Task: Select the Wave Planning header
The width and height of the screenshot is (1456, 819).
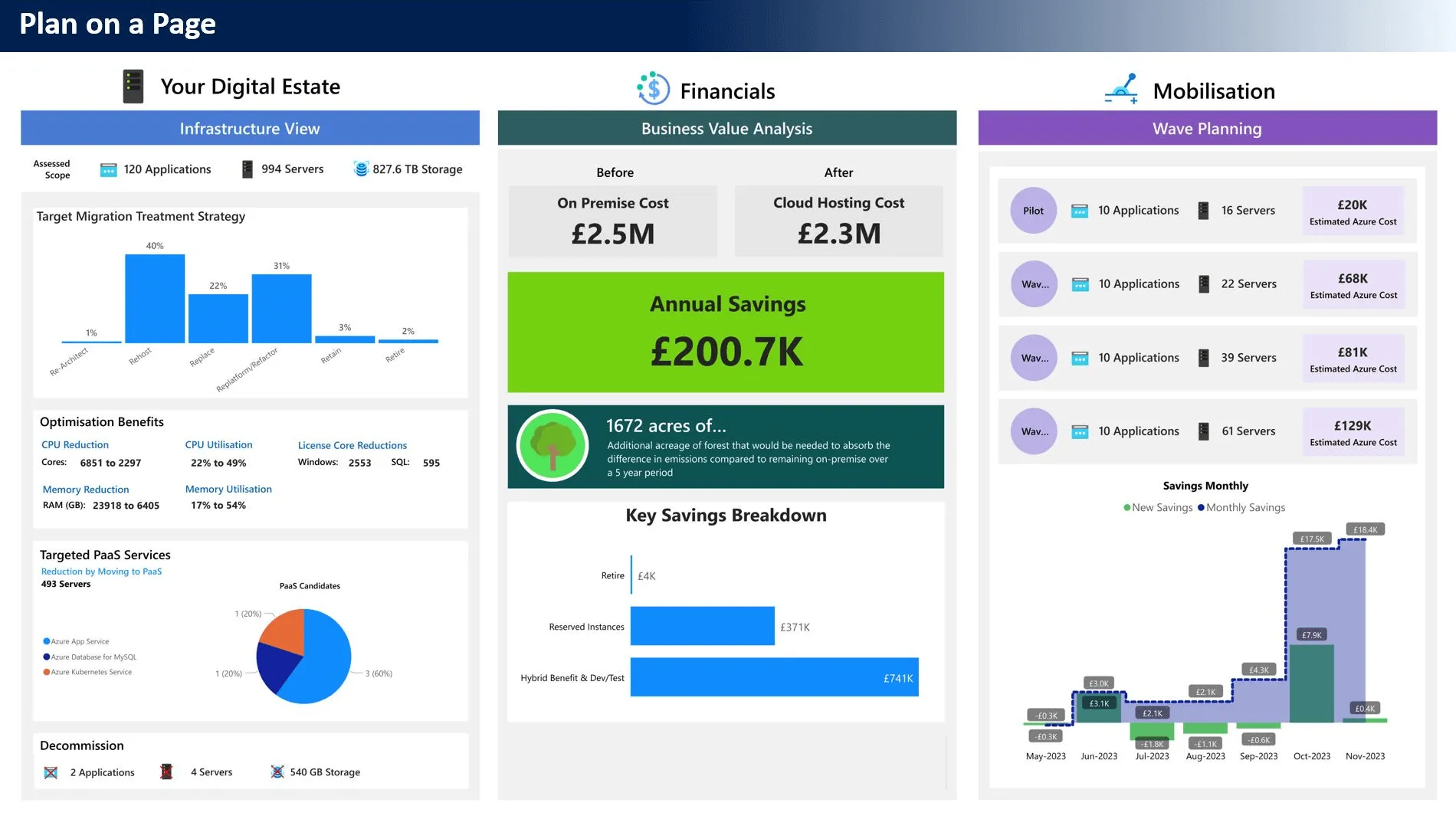Action: [x=1207, y=128]
